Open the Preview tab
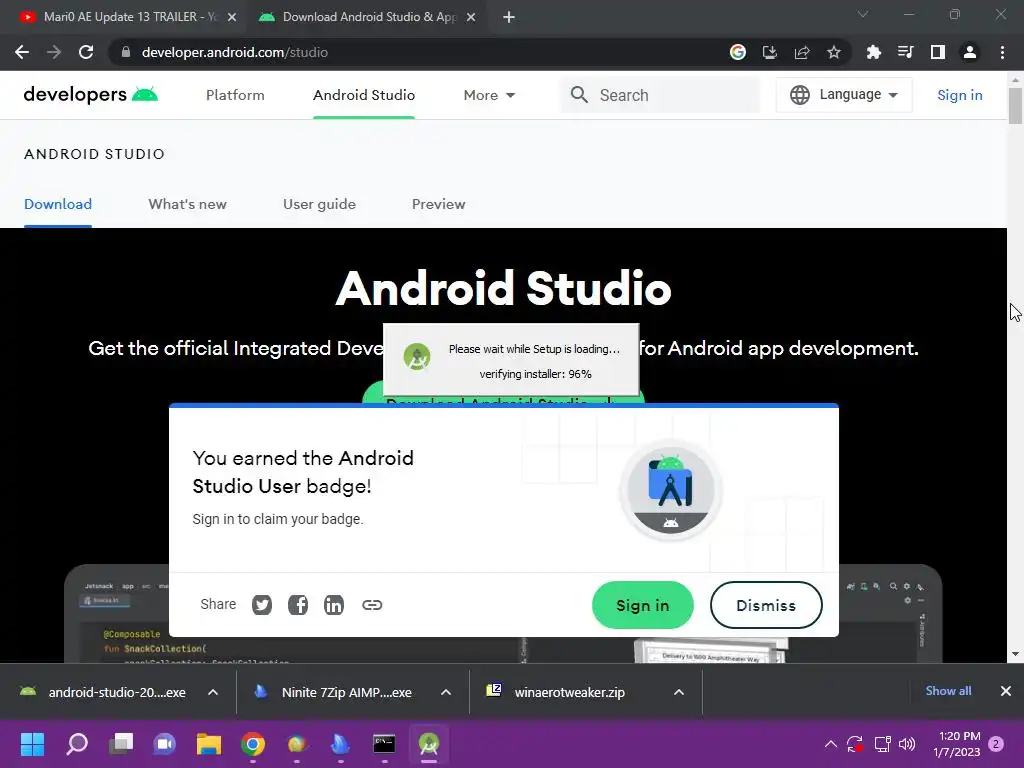Image resolution: width=1024 pixels, height=768 pixels. pyautogui.click(x=439, y=204)
